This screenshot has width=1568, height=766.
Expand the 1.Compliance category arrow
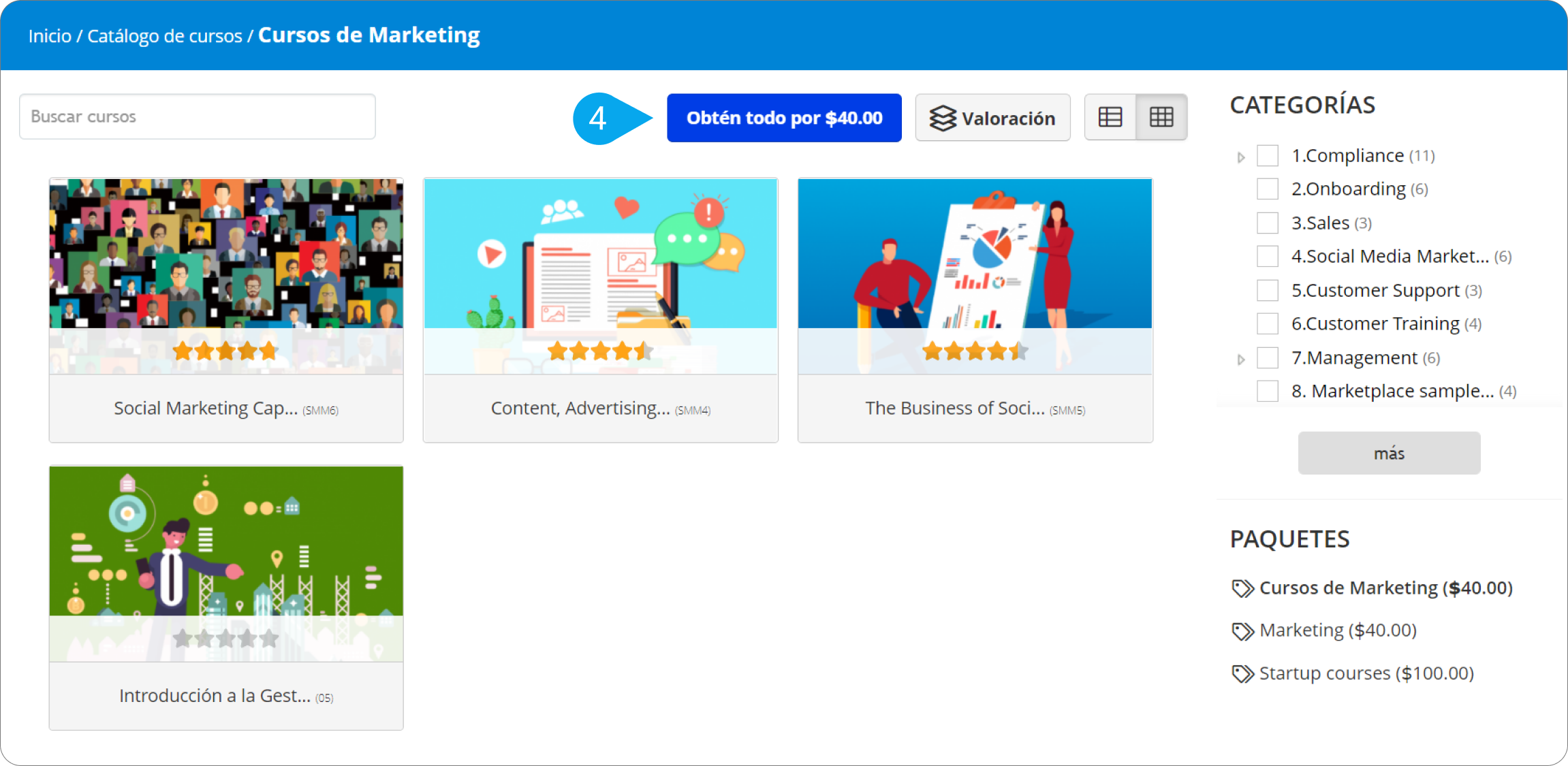(1241, 157)
